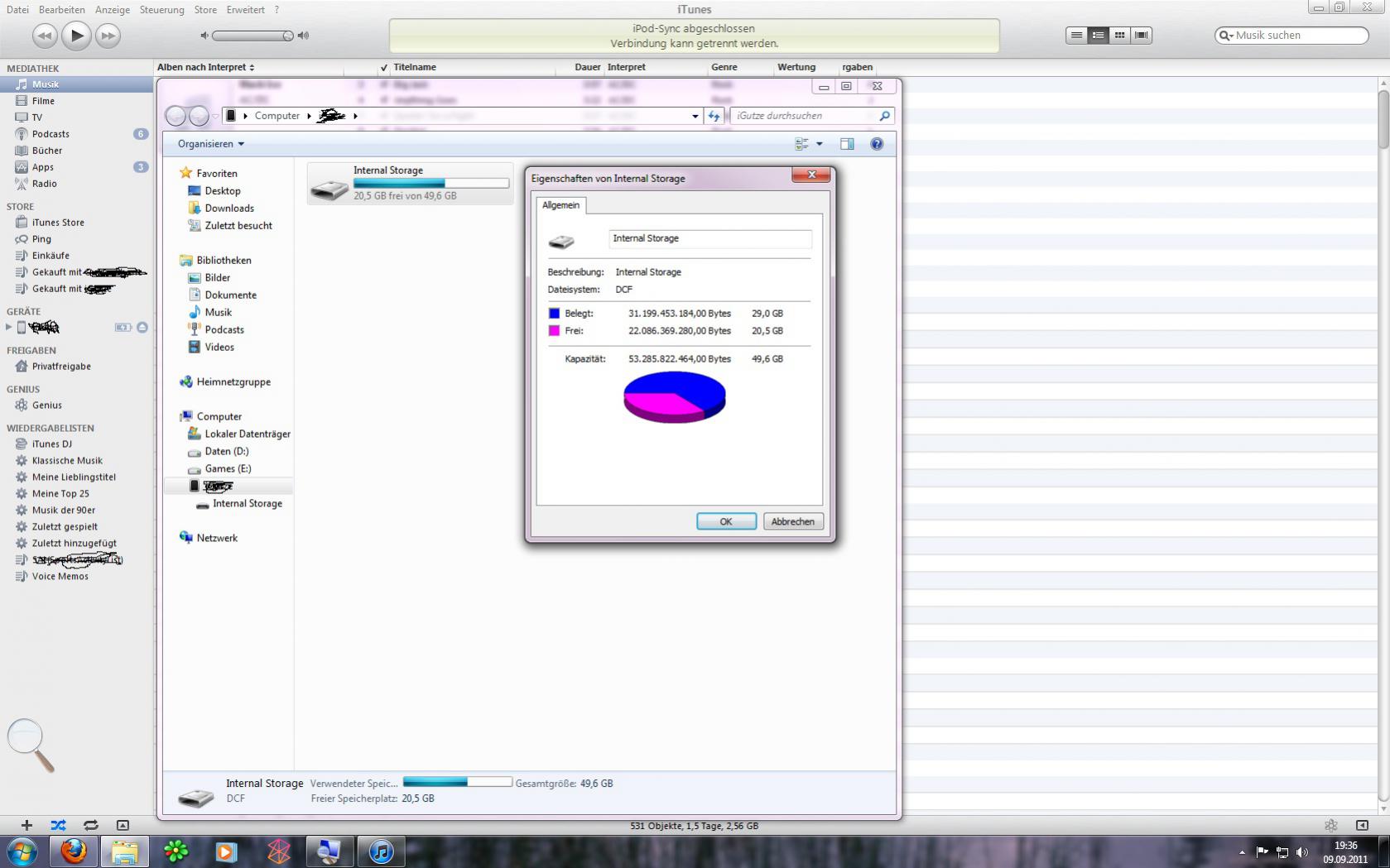Open Explorer help

[877, 144]
